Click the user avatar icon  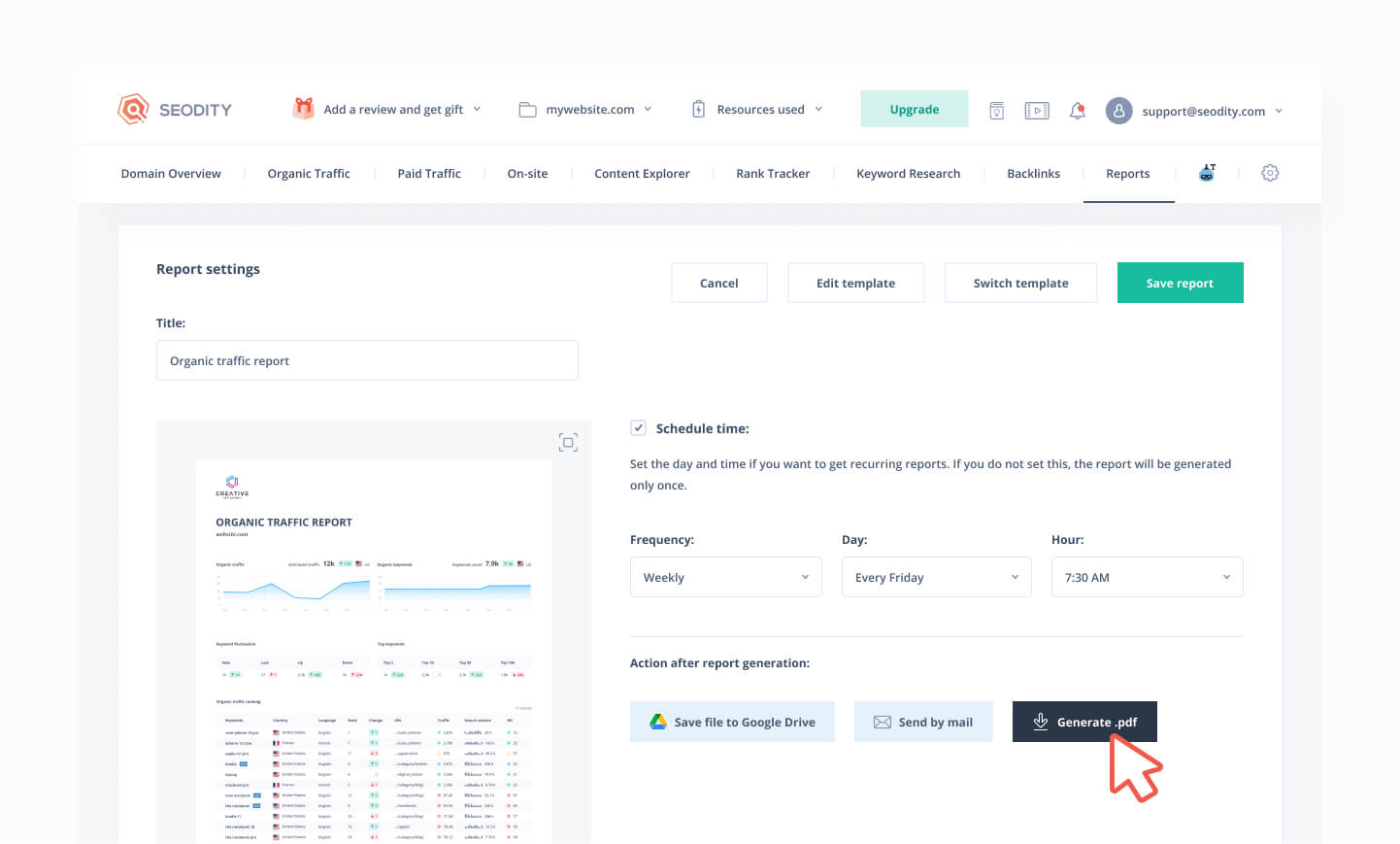(1118, 111)
